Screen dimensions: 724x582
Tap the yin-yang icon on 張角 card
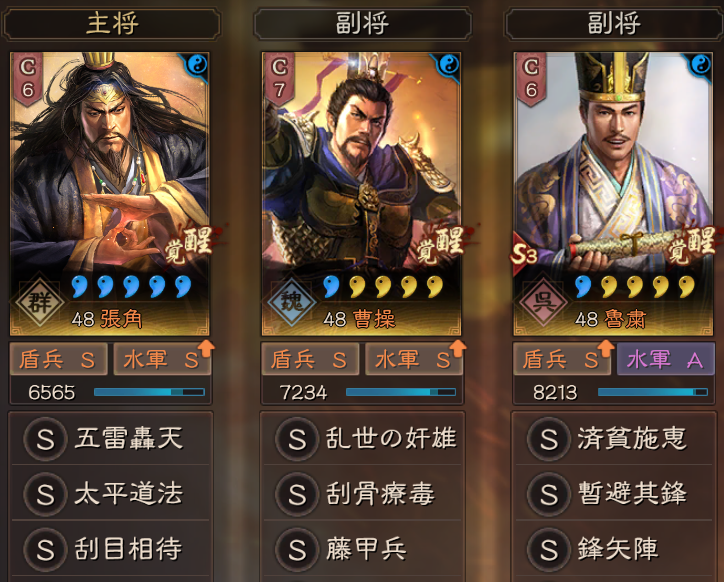[197, 65]
